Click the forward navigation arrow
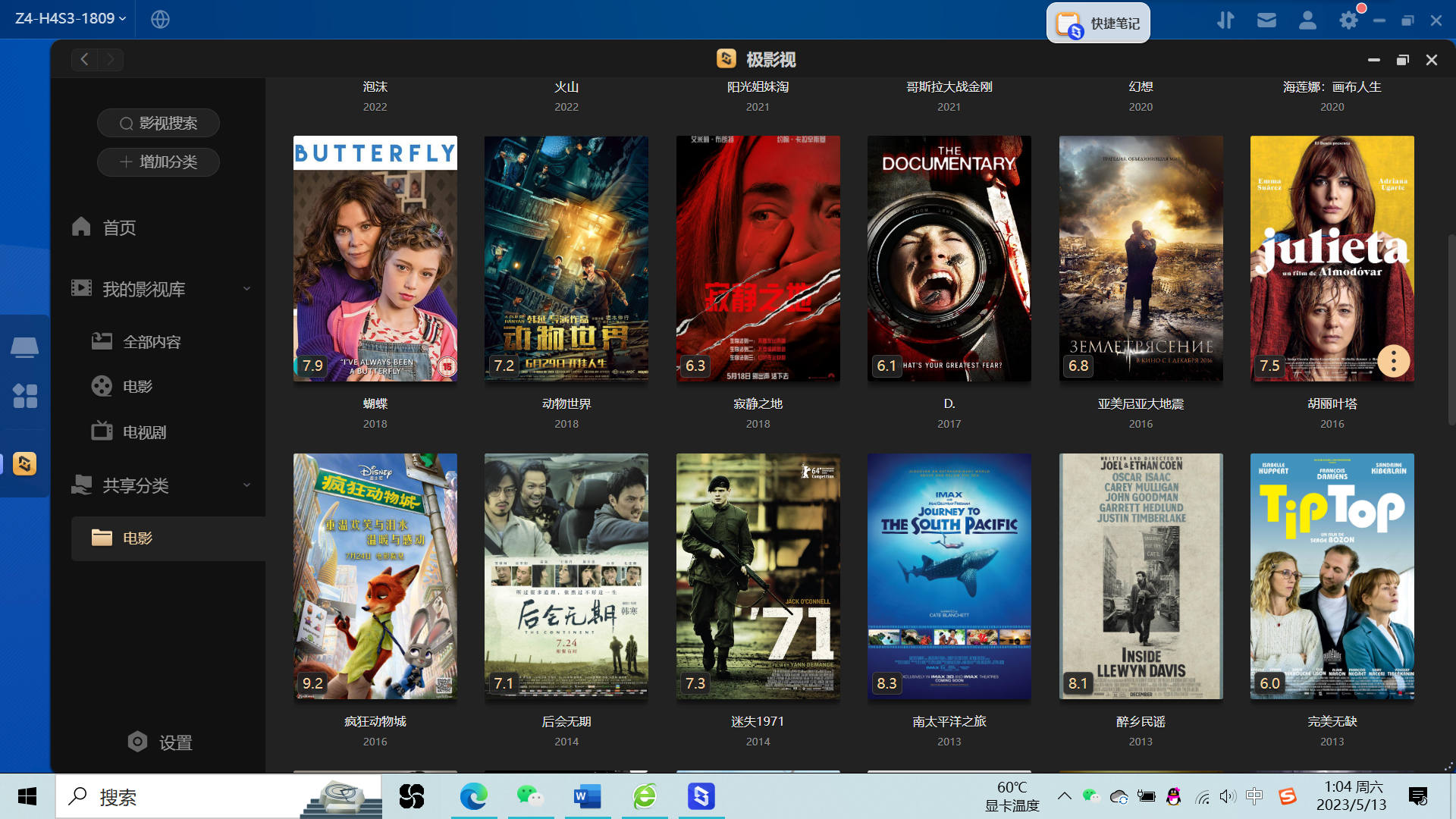Image resolution: width=1456 pixels, height=819 pixels. [111, 59]
